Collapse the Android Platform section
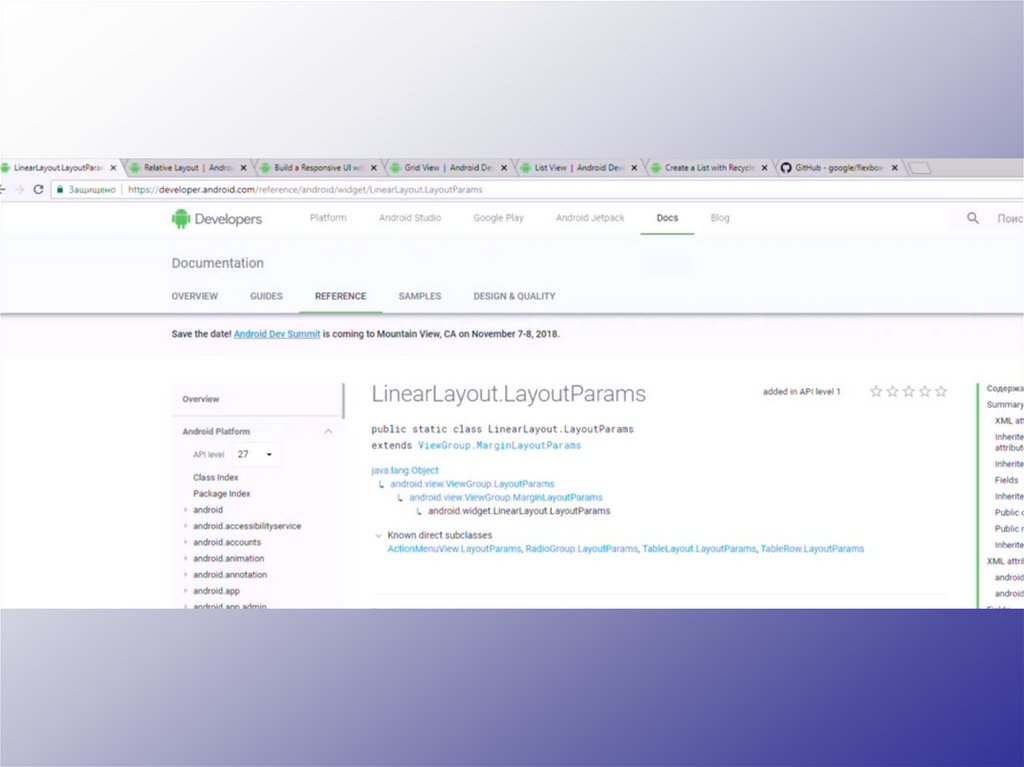 pos(328,431)
